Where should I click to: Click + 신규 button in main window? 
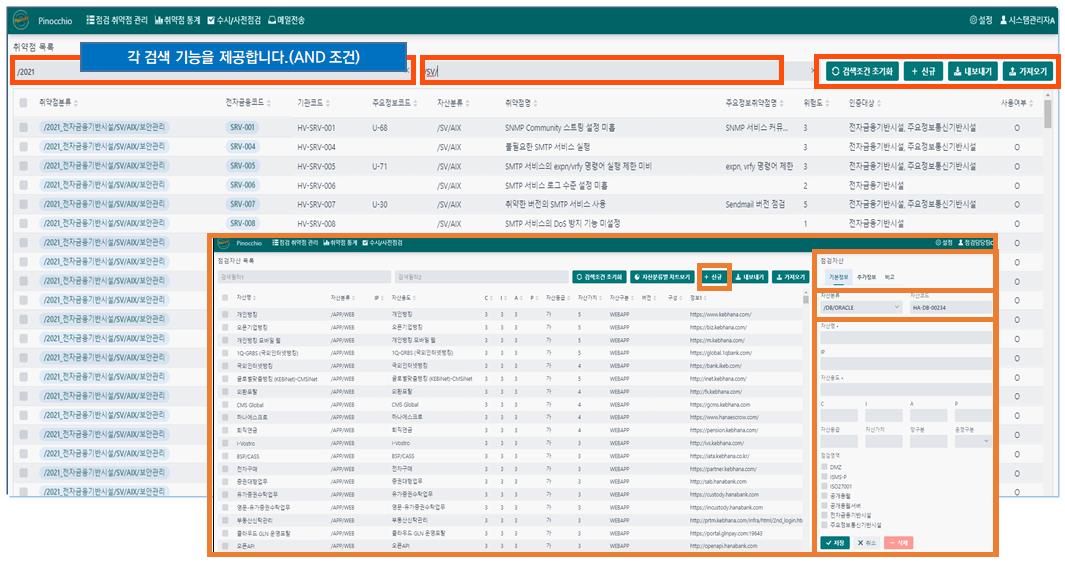tap(923, 71)
